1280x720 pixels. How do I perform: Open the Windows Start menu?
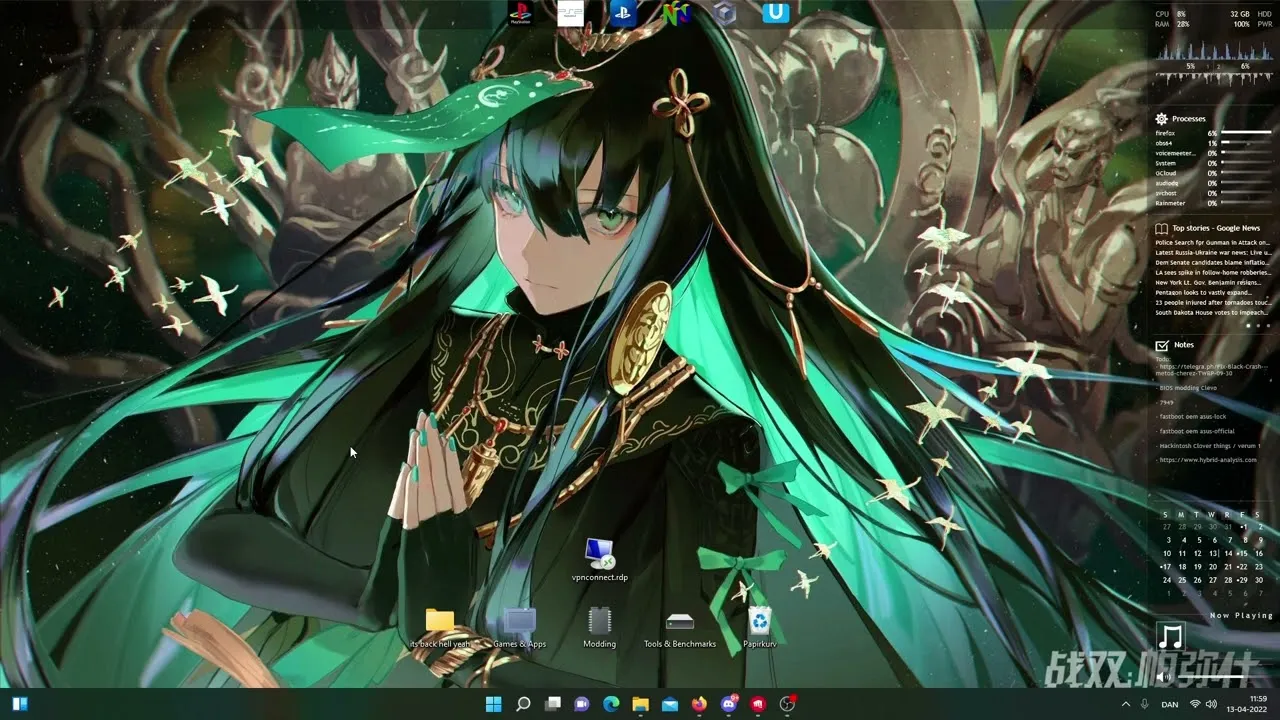click(x=494, y=704)
